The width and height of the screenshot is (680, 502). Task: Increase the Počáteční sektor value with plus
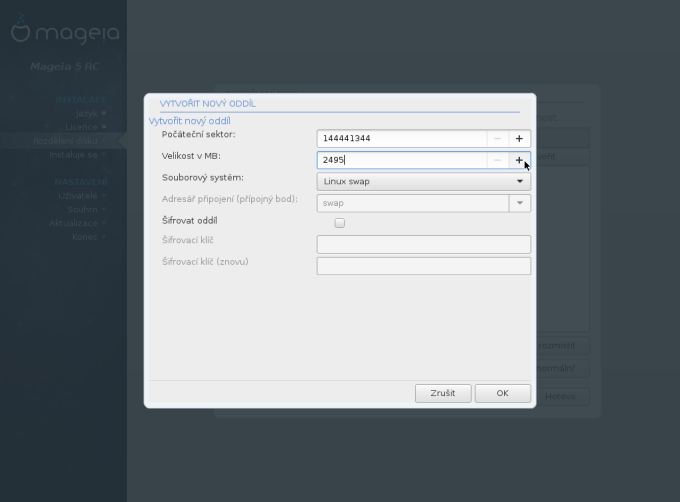tap(519, 139)
